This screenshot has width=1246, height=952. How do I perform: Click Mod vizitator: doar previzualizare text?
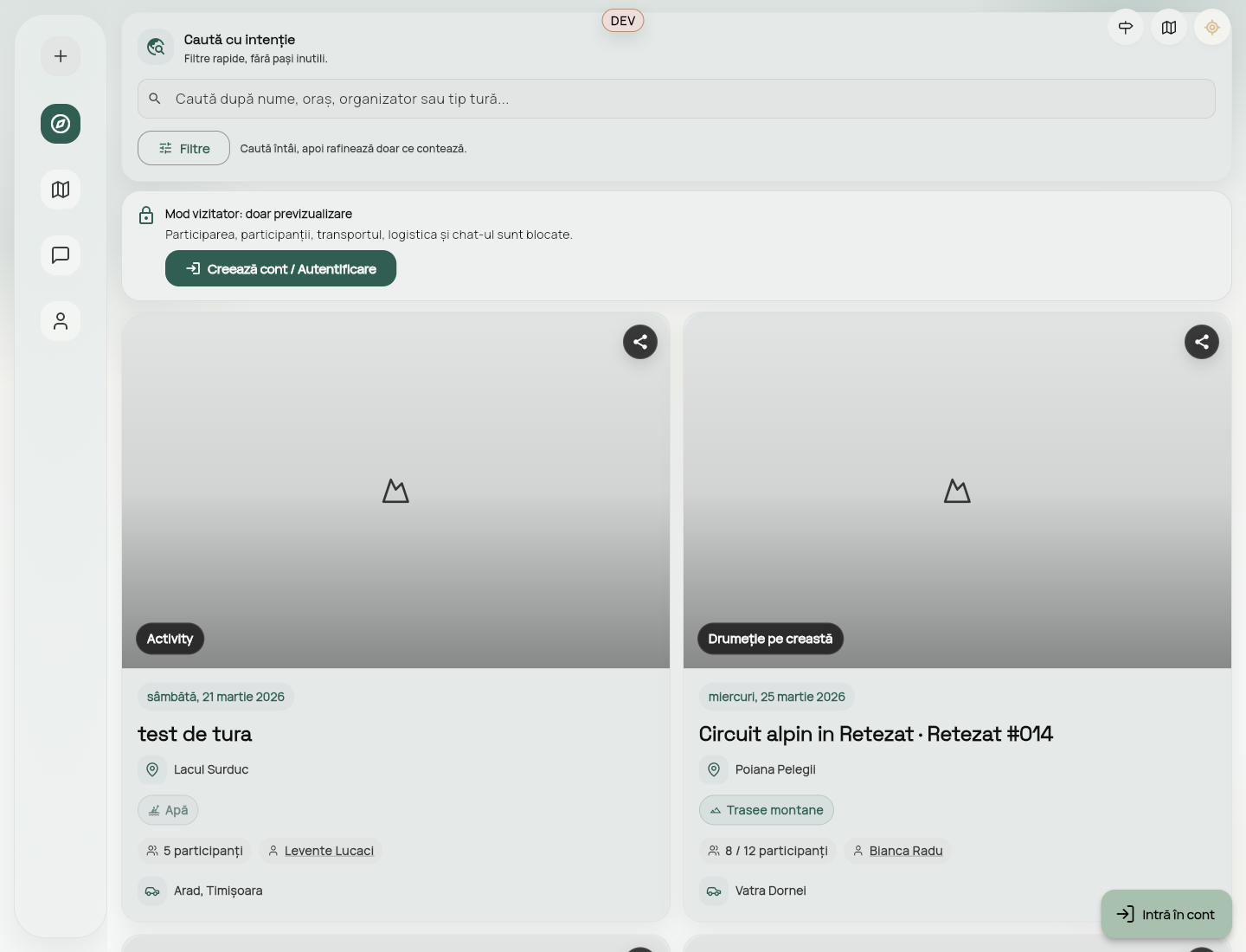click(x=259, y=214)
